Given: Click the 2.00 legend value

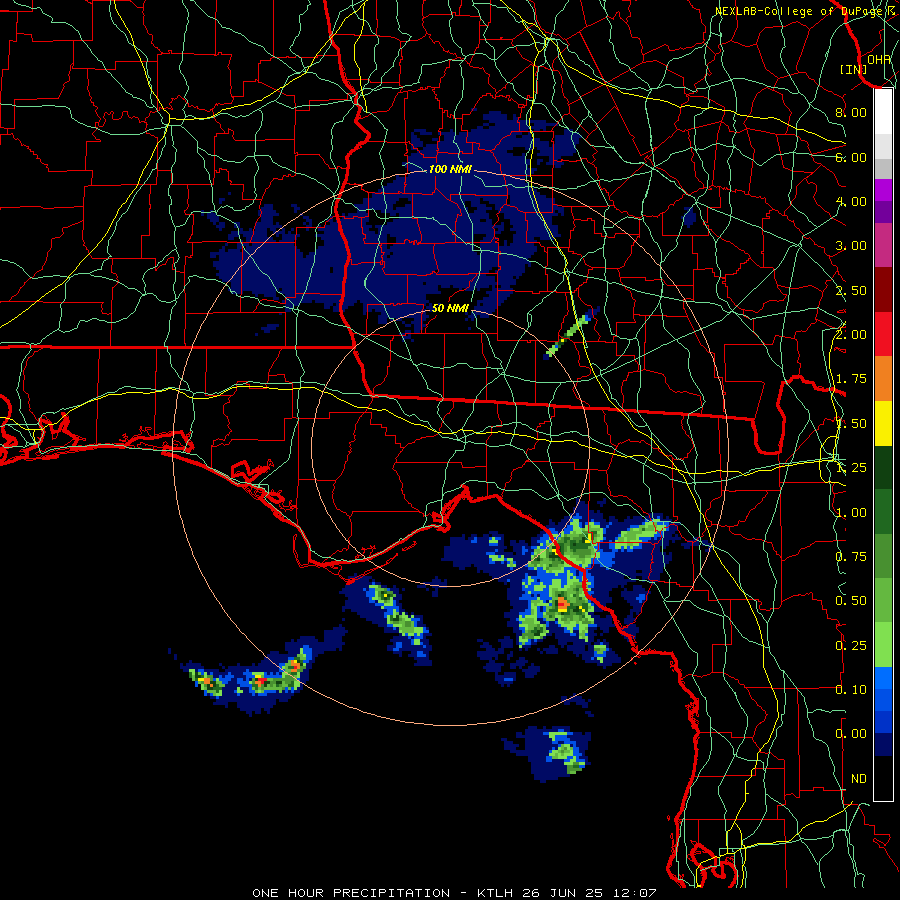Looking at the screenshot, I should pos(851,335).
